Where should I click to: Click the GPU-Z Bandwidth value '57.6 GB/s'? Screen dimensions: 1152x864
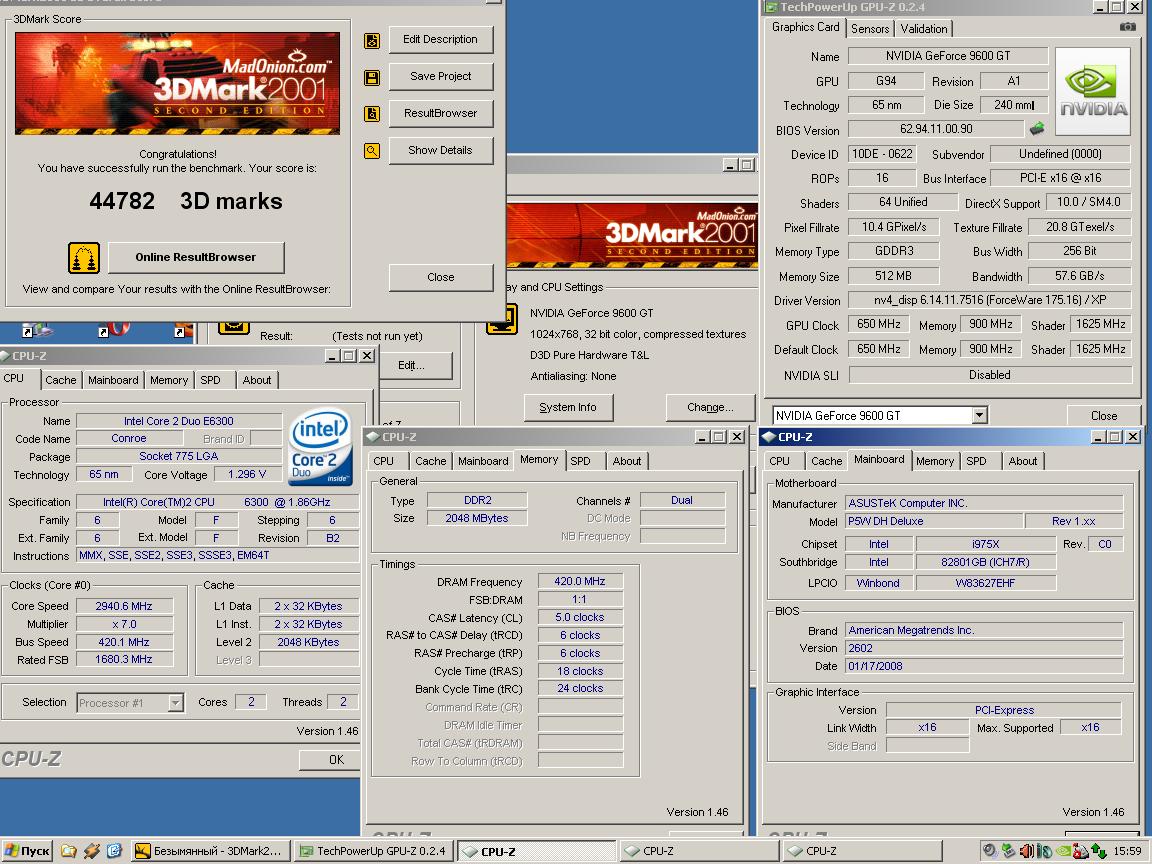[x=1079, y=276]
